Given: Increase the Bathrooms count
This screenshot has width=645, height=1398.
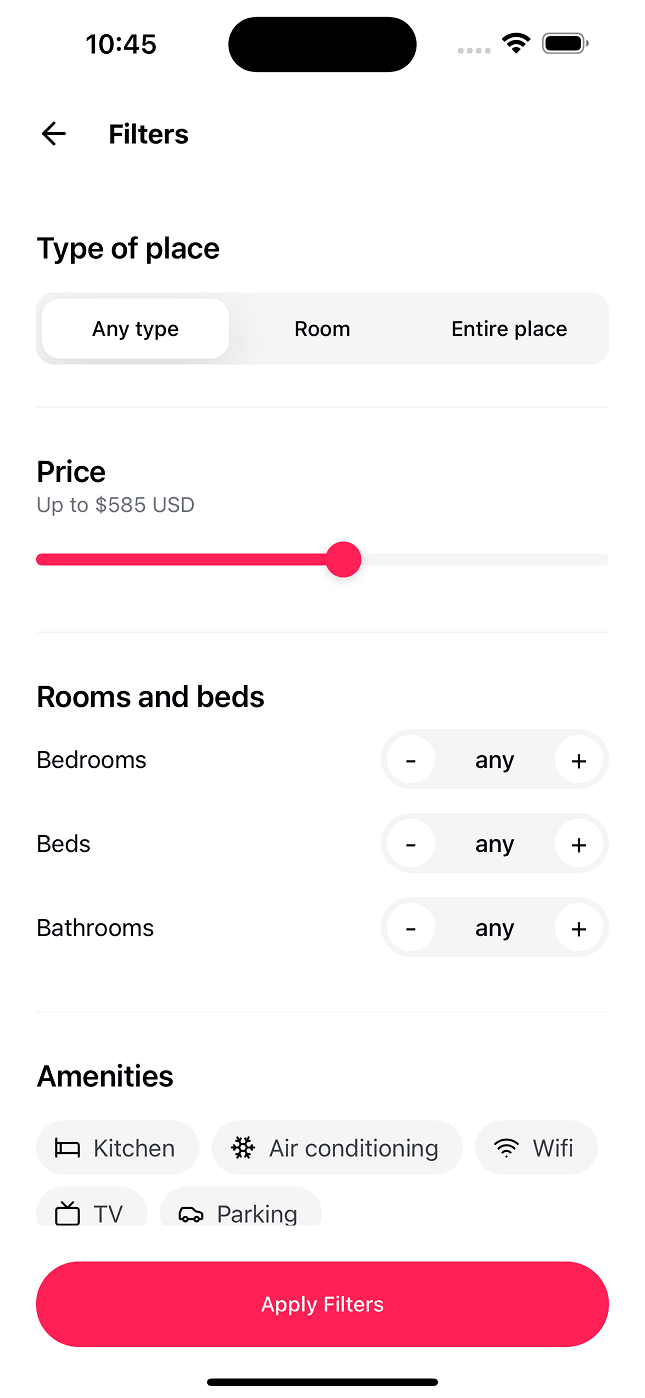Looking at the screenshot, I should click(578, 929).
